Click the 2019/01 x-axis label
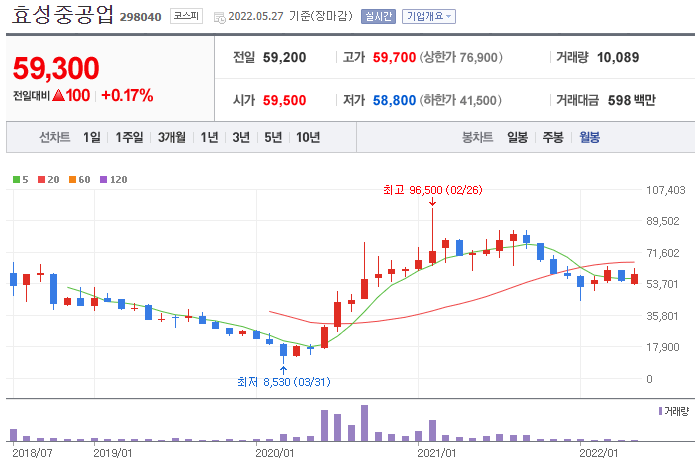The width and height of the screenshot is (695, 464). (113, 453)
